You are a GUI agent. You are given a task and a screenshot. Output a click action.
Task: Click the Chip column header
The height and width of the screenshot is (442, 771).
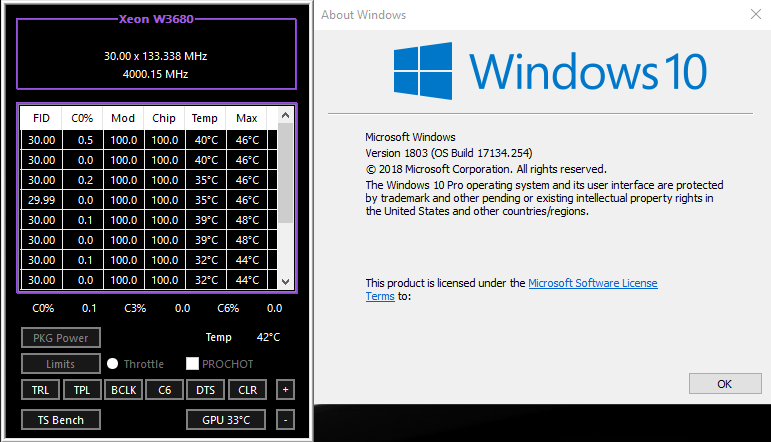[x=164, y=118]
